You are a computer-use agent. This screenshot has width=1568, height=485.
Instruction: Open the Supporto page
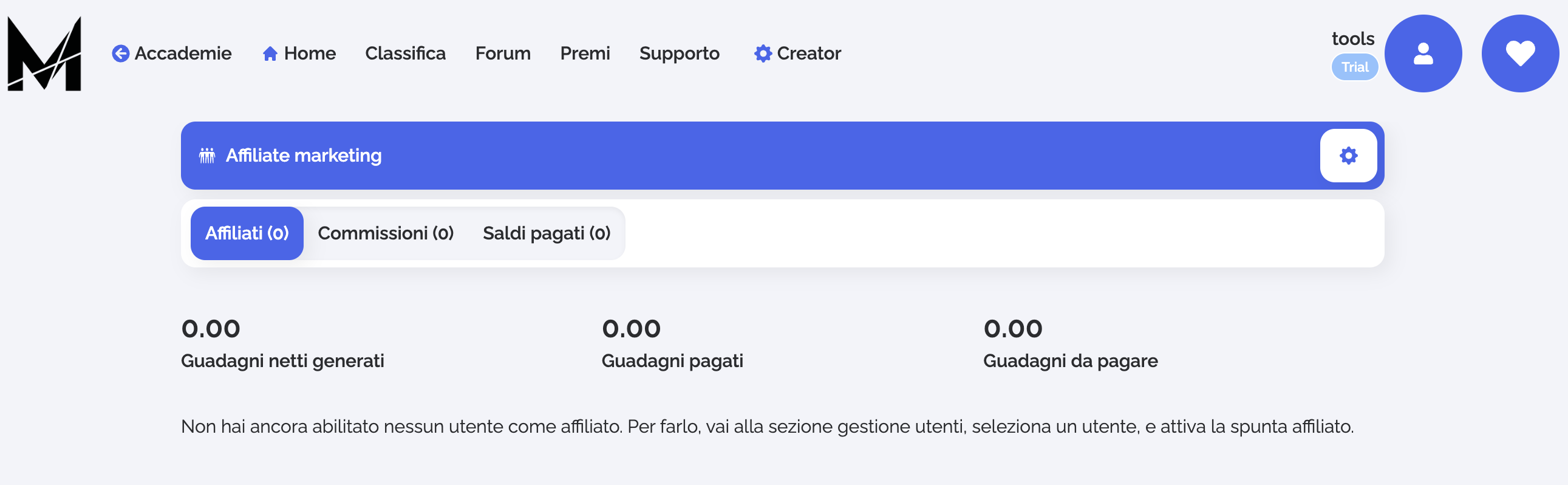pyautogui.click(x=679, y=53)
